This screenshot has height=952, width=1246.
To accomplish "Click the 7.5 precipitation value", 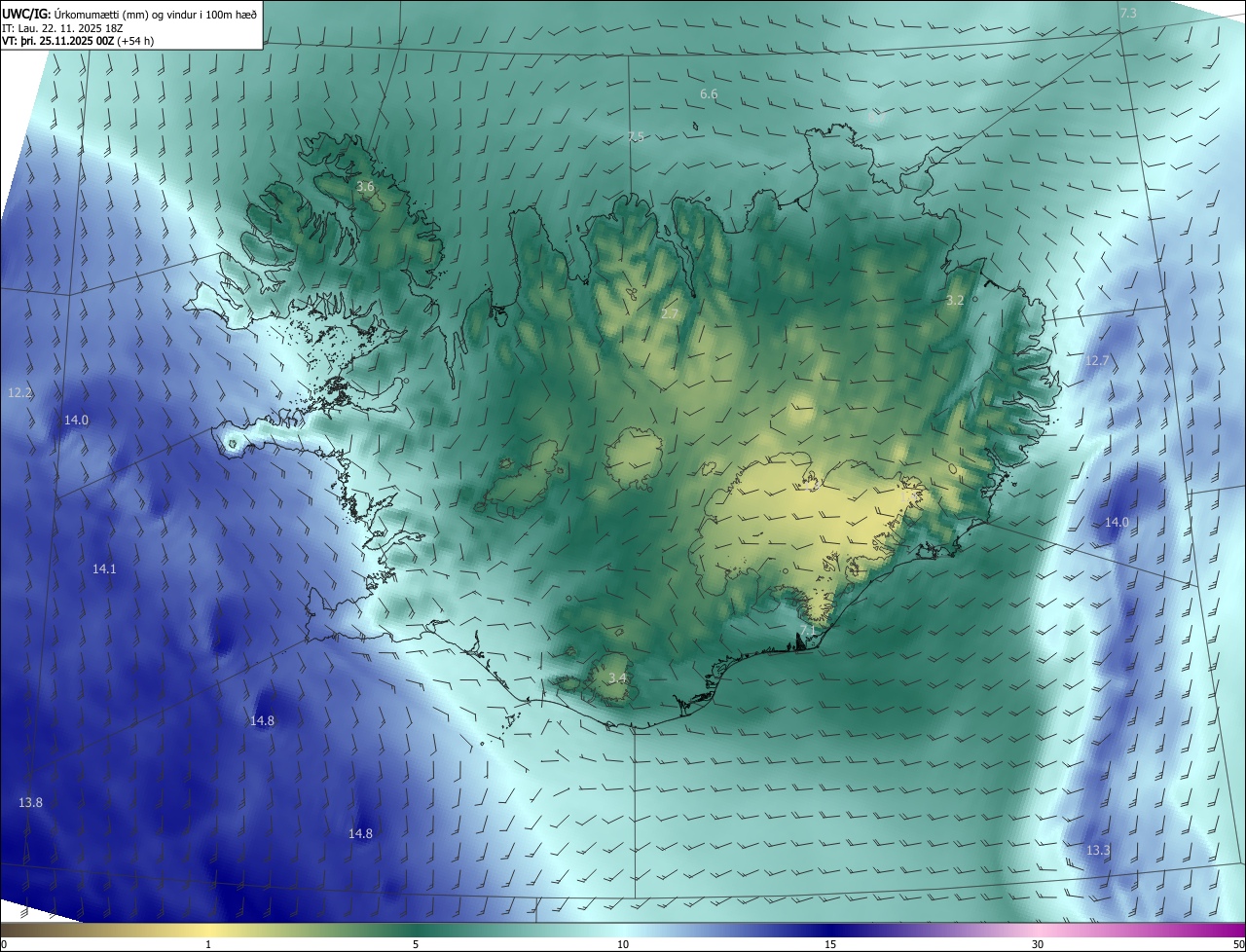I will click(636, 136).
